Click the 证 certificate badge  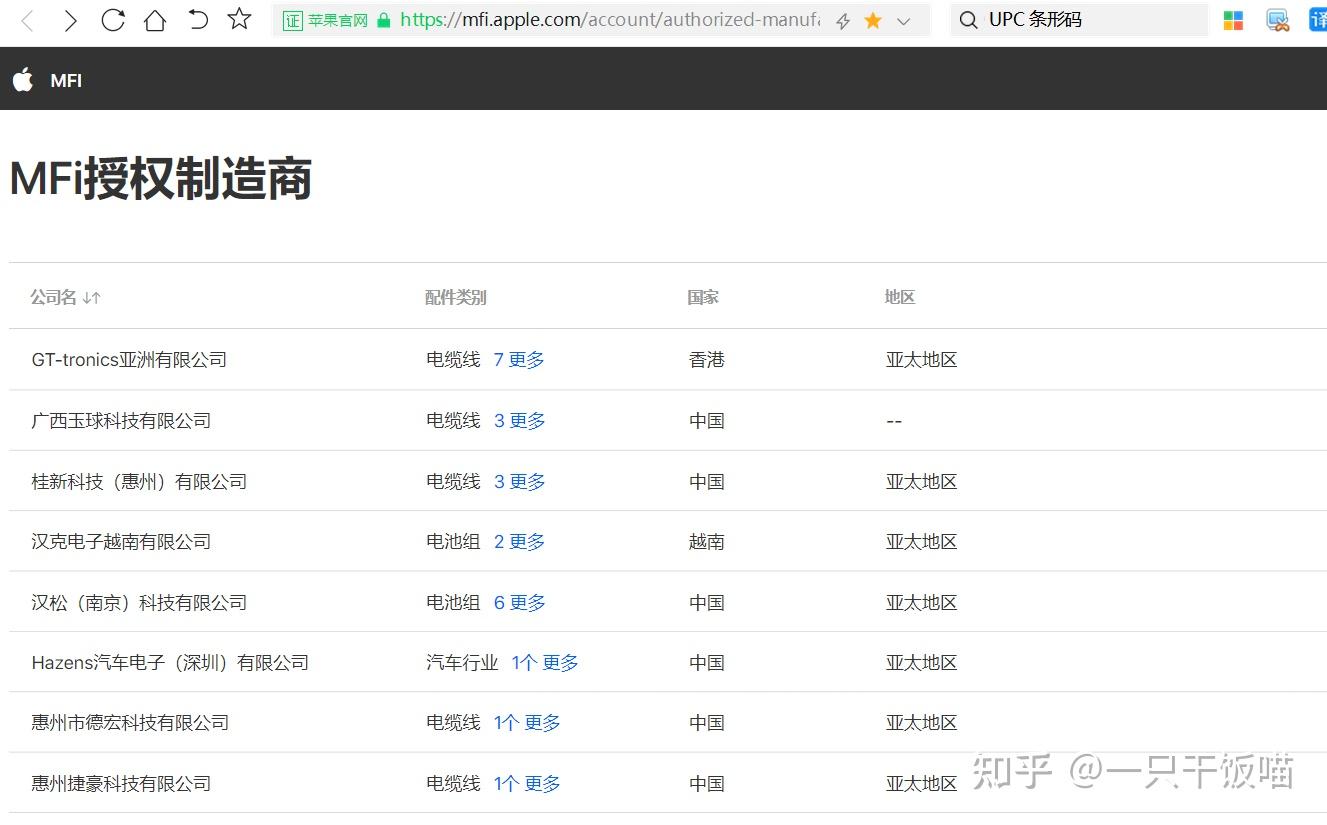(292, 19)
